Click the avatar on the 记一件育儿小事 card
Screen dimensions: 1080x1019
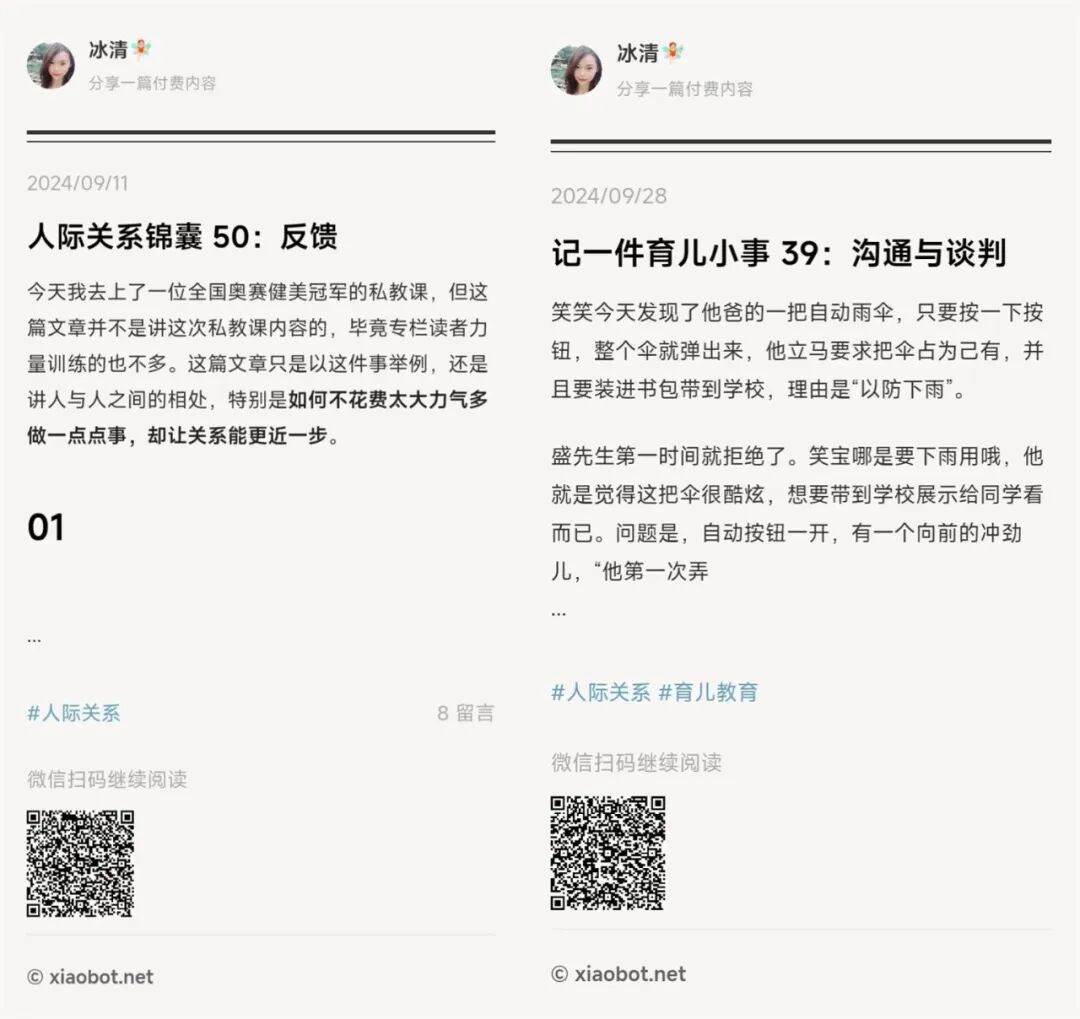click(x=577, y=70)
